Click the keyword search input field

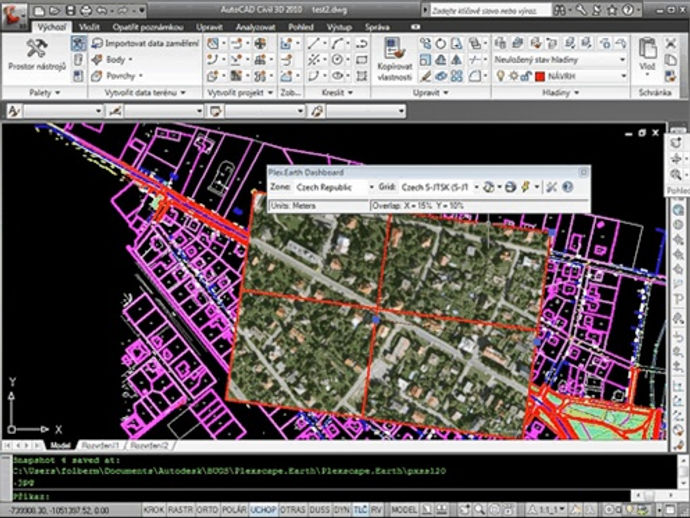click(x=490, y=10)
